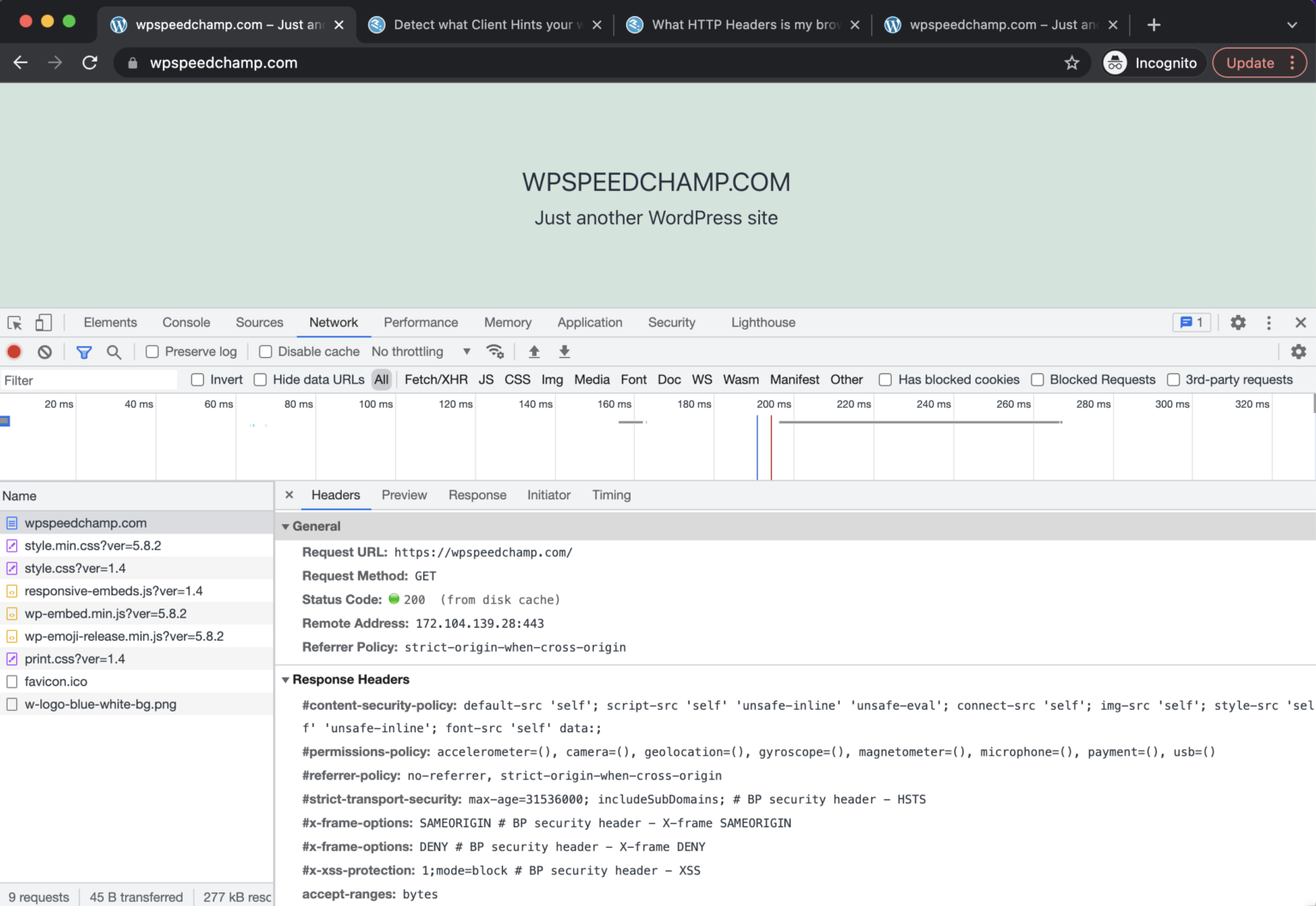Clear the network requests log
Viewport: 1316px width, 906px height.
pyautogui.click(x=44, y=351)
